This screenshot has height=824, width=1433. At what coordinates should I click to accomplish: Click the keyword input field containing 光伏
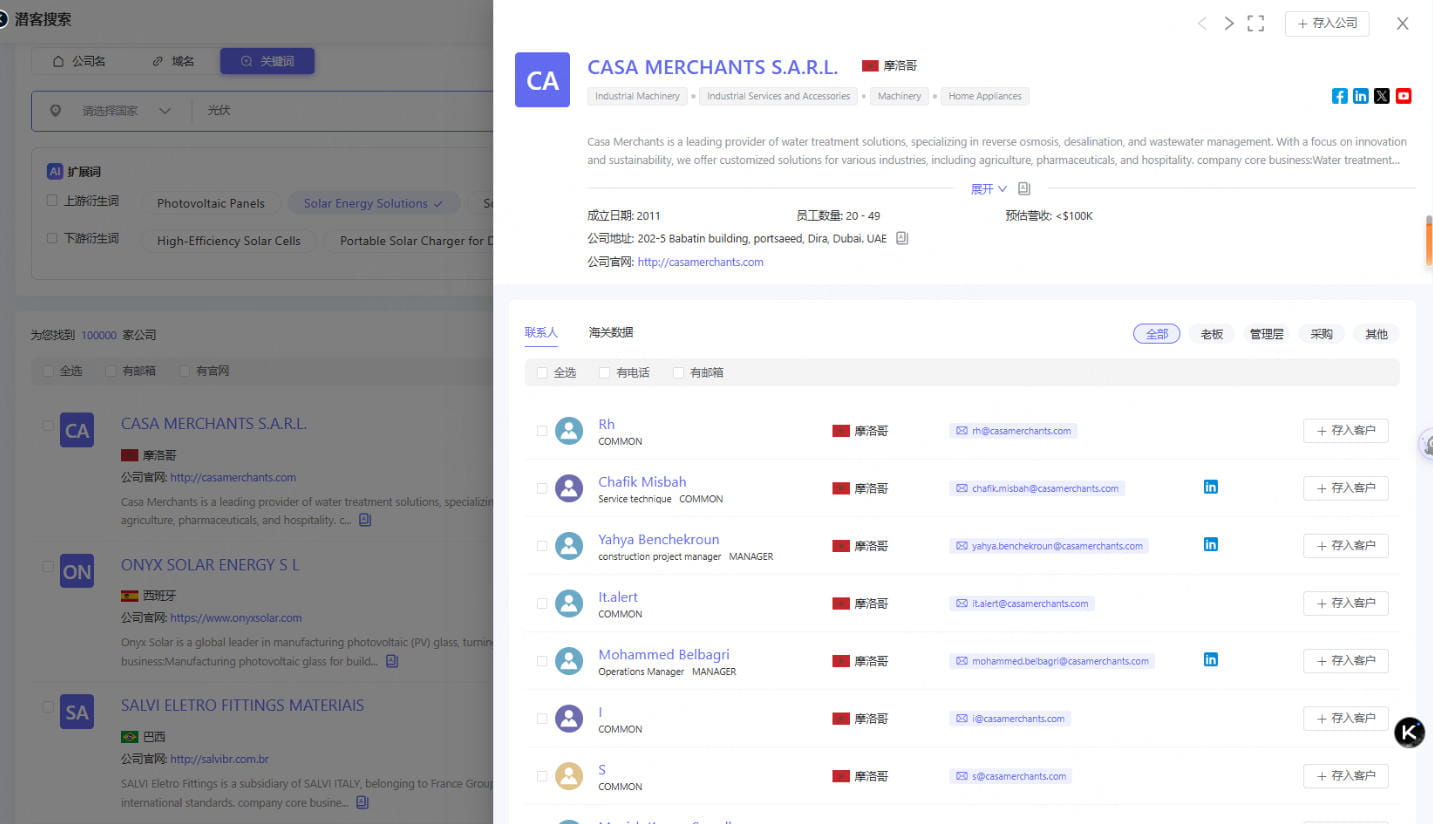pos(345,111)
